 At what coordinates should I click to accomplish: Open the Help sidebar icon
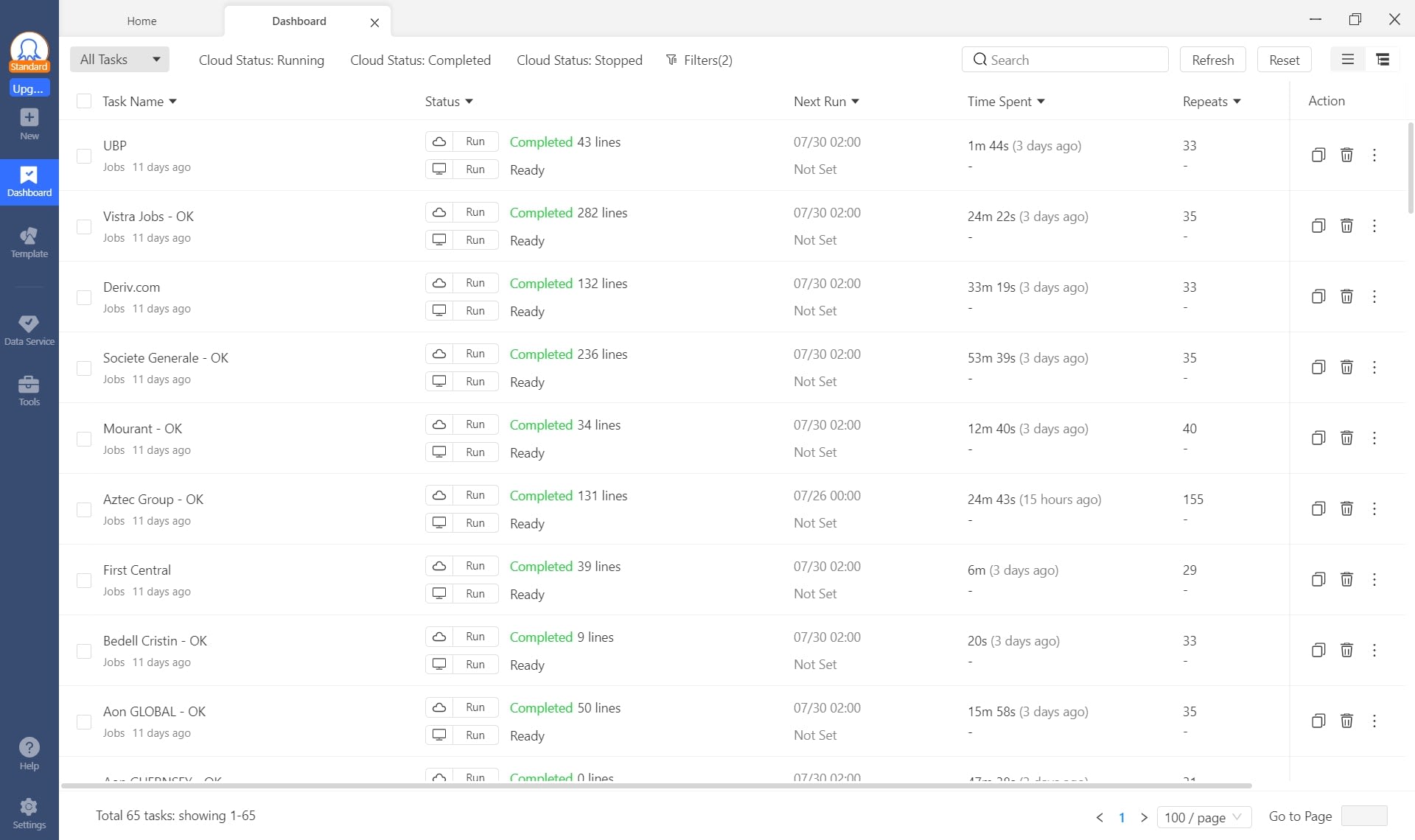tap(29, 754)
